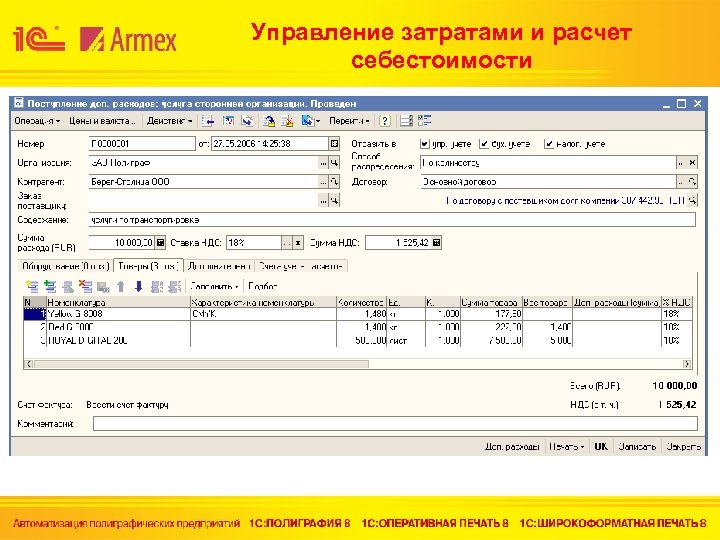Toggle the упр. учете checkbox
Viewport: 720px width, 540px height.
(425, 144)
